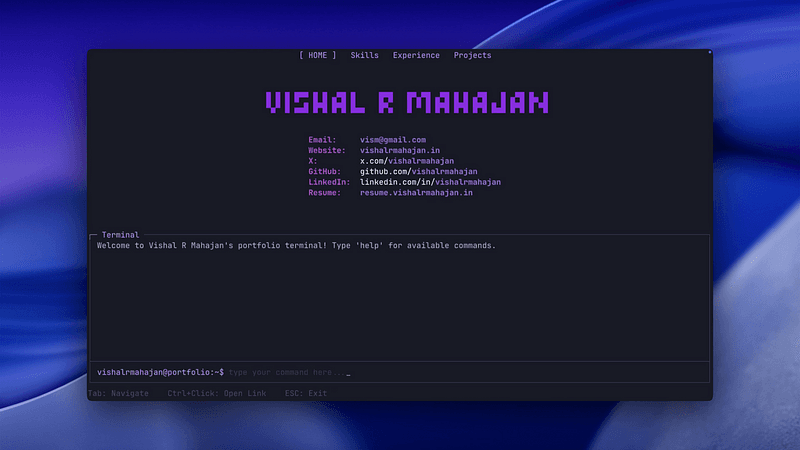Open the linkedin.com/in/vishalrmahajan link
Image resolution: width=800 pixels, height=450 pixels.
[x=430, y=182]
